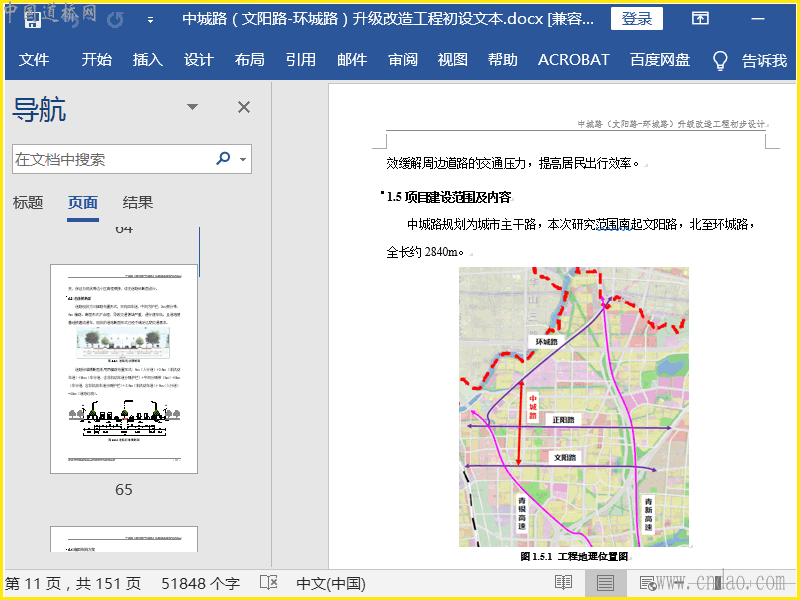The image size is (800, 600).
Task: Close the navigation pane
Action: (x=243, y=107)
